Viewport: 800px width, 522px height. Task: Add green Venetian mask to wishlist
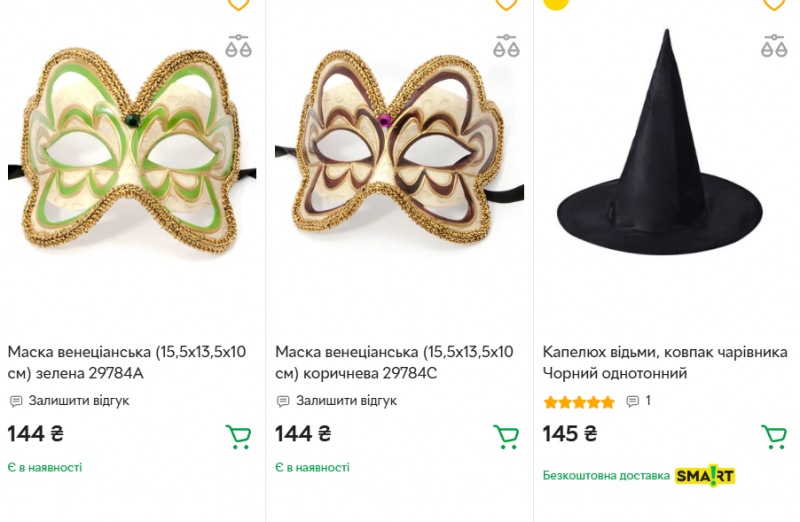point(238,3)
